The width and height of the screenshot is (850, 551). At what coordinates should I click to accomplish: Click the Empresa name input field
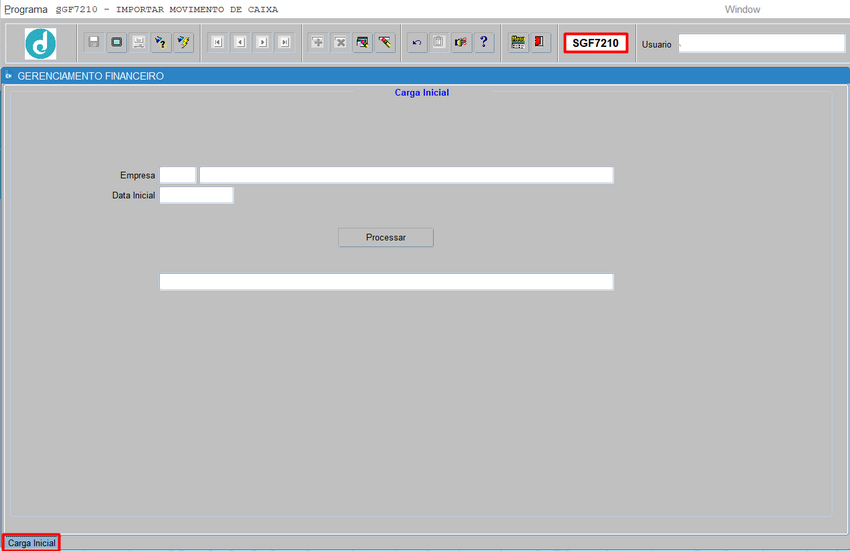[407, 175]
